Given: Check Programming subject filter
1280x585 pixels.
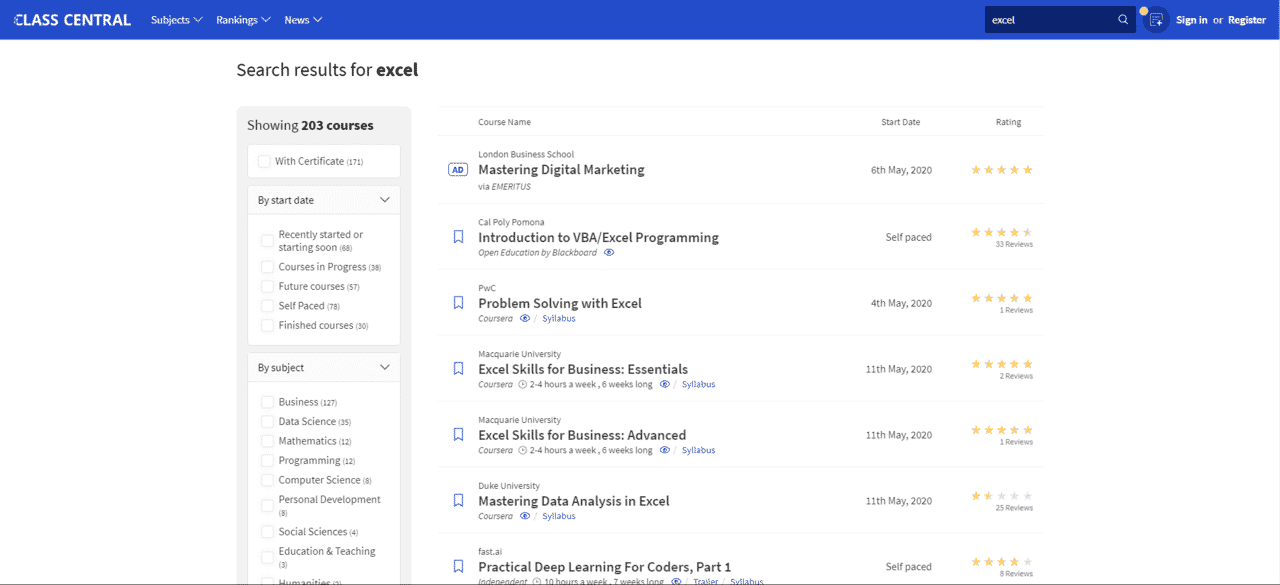Looking at the screenshot, I should [267, 460].
